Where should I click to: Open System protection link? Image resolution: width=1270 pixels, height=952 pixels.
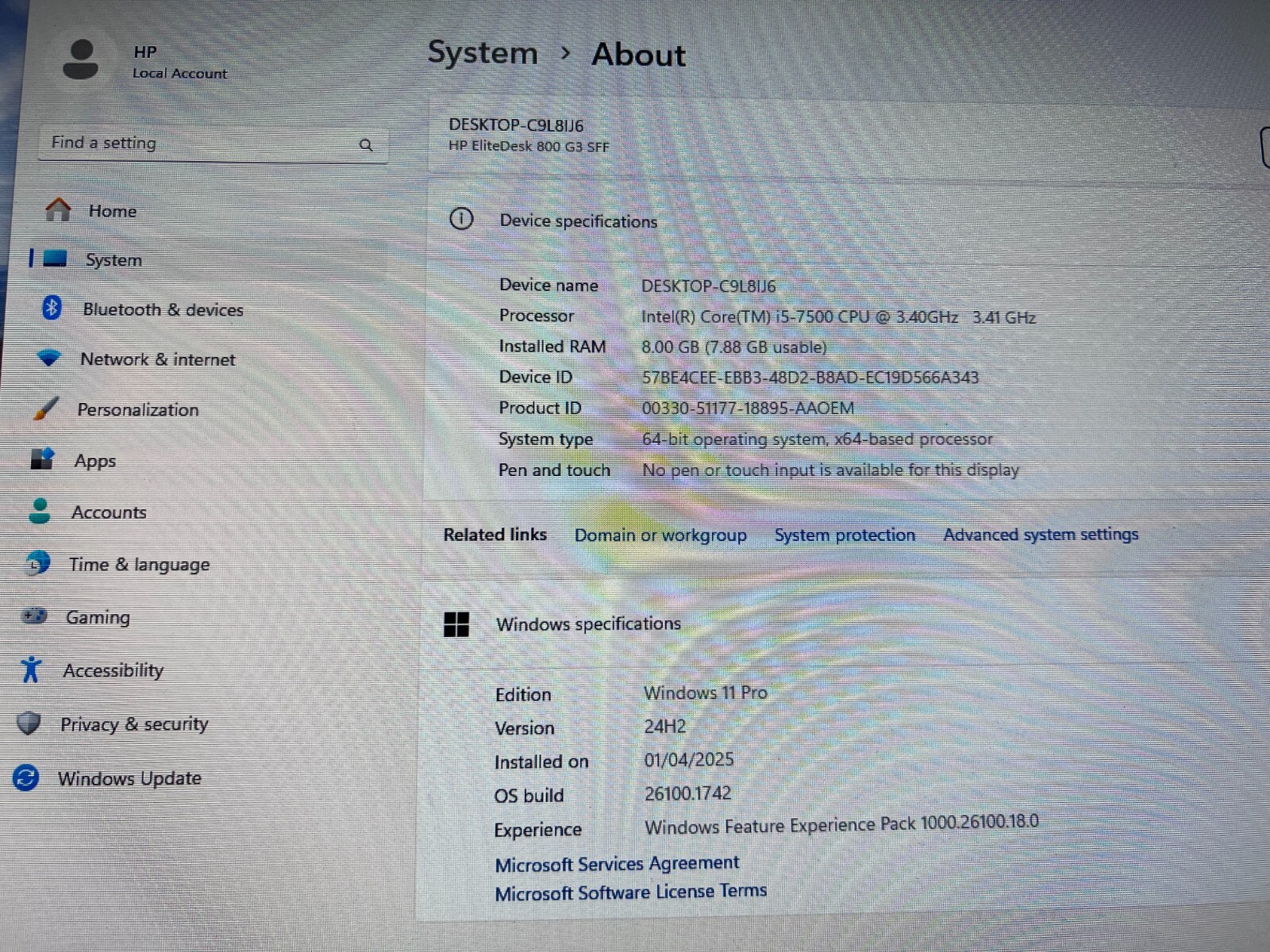coord(845,535)
